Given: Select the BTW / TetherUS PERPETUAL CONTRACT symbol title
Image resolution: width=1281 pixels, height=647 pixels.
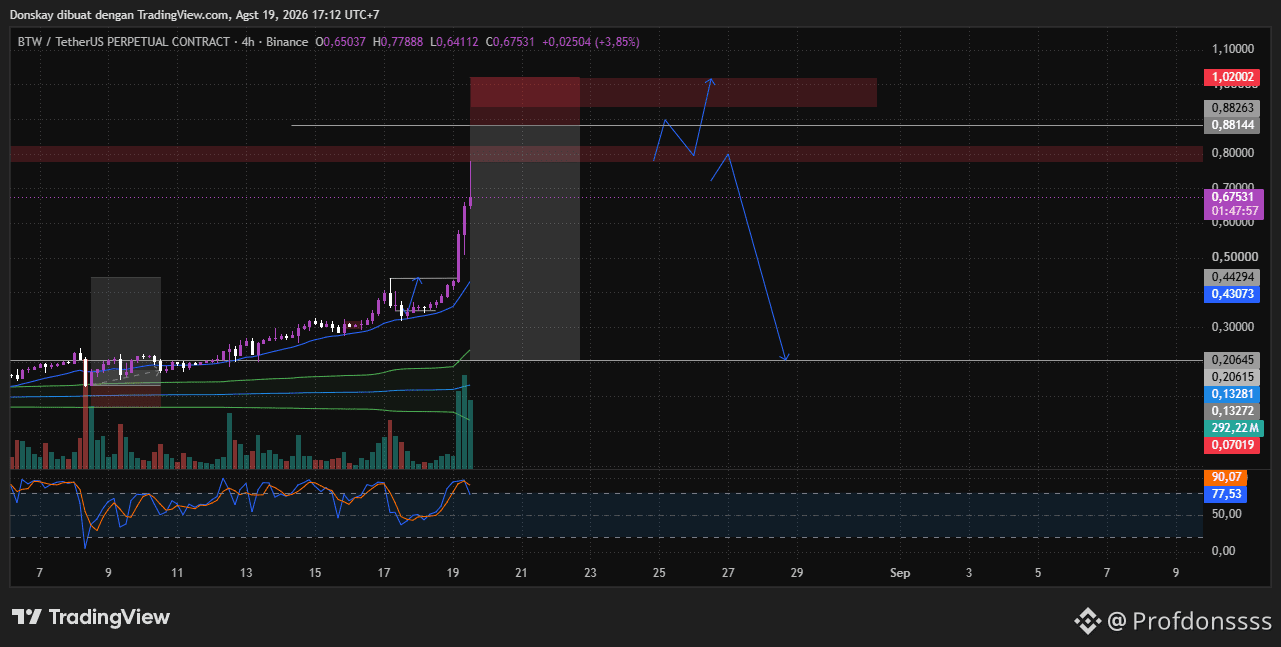Looking at the screenshot, I should (122, 42).
